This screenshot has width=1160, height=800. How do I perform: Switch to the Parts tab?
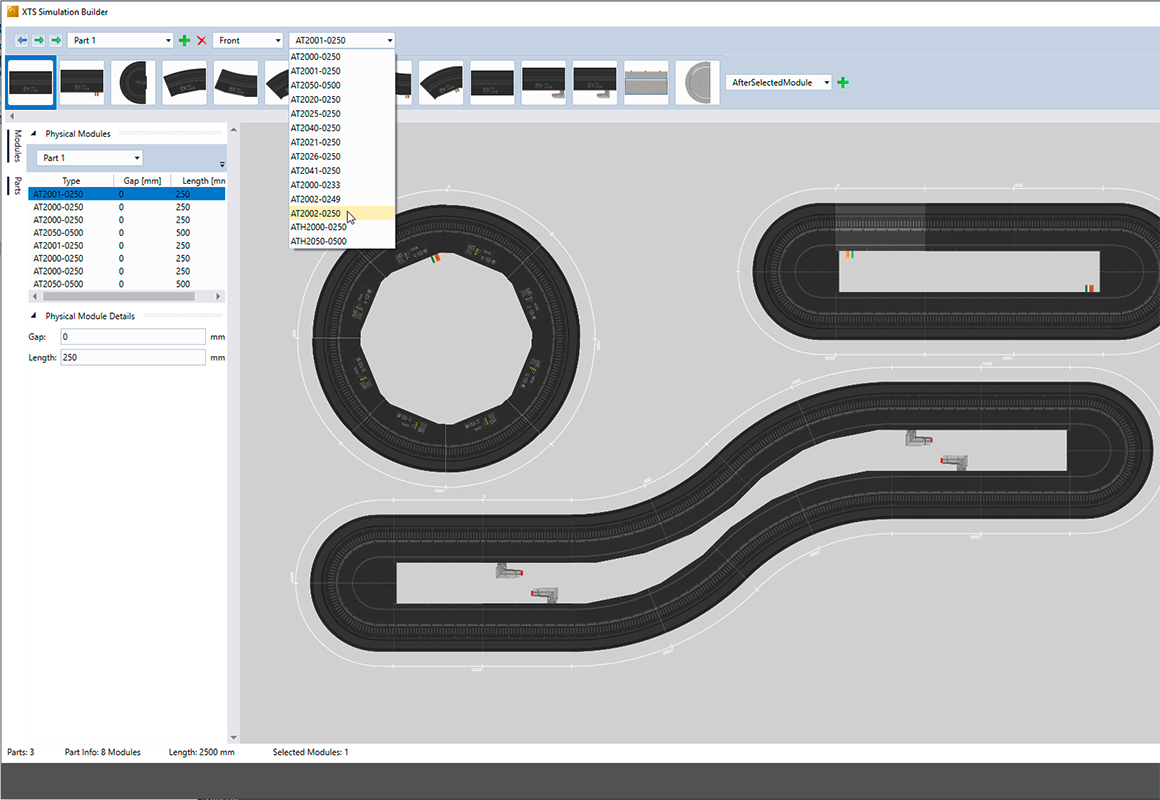(x=14, y=187)
